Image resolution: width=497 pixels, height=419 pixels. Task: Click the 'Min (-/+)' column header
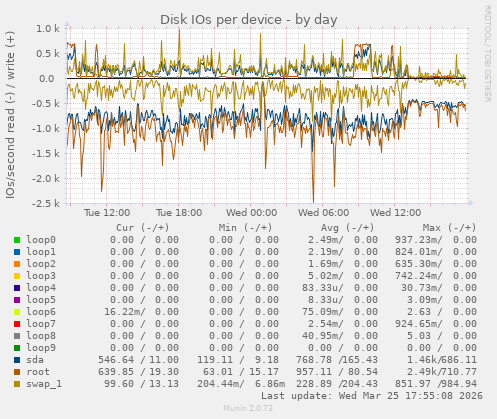click(x=245, y=228)
